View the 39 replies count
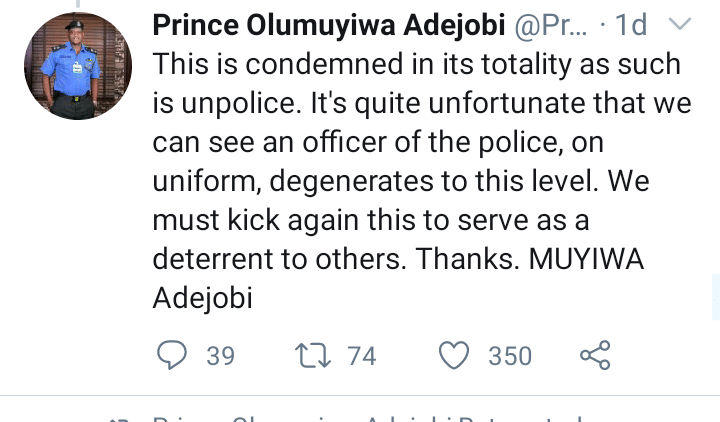This screenshot has height=422, width=720. click(x=220, y=355)
